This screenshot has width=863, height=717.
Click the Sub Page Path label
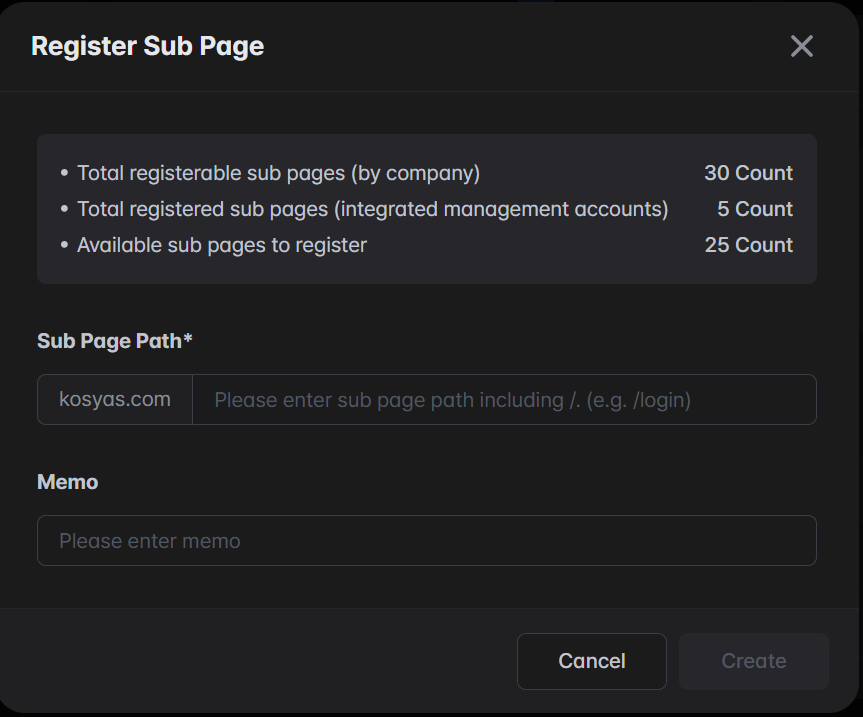[109, 341]
